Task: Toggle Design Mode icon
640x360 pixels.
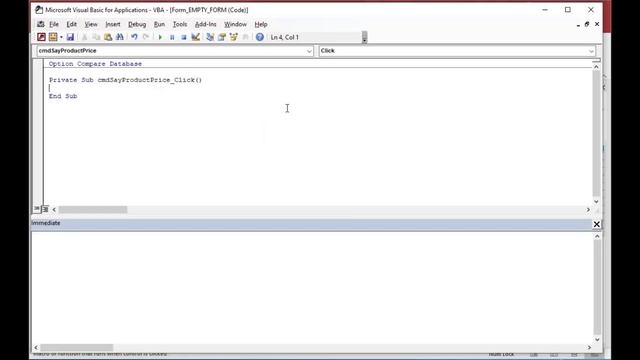Action: point(196,37)
